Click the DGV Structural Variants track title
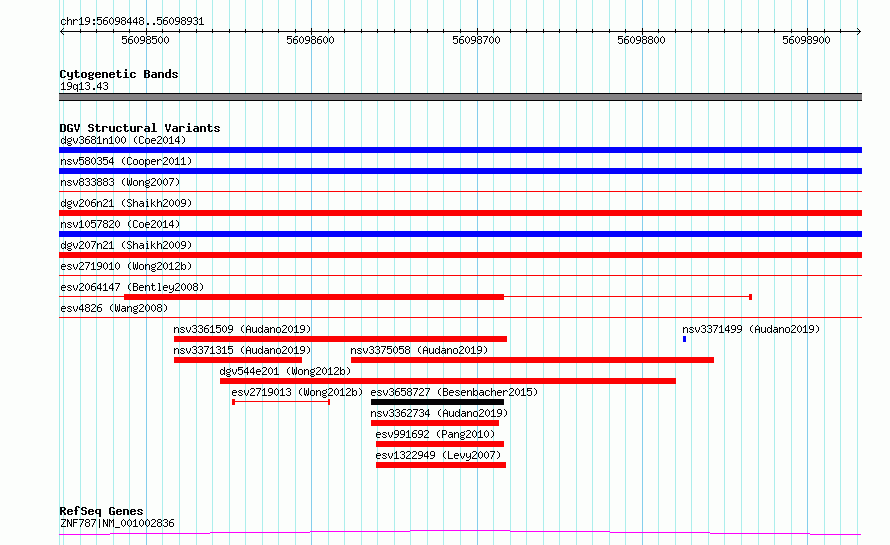 pos(140,128)
